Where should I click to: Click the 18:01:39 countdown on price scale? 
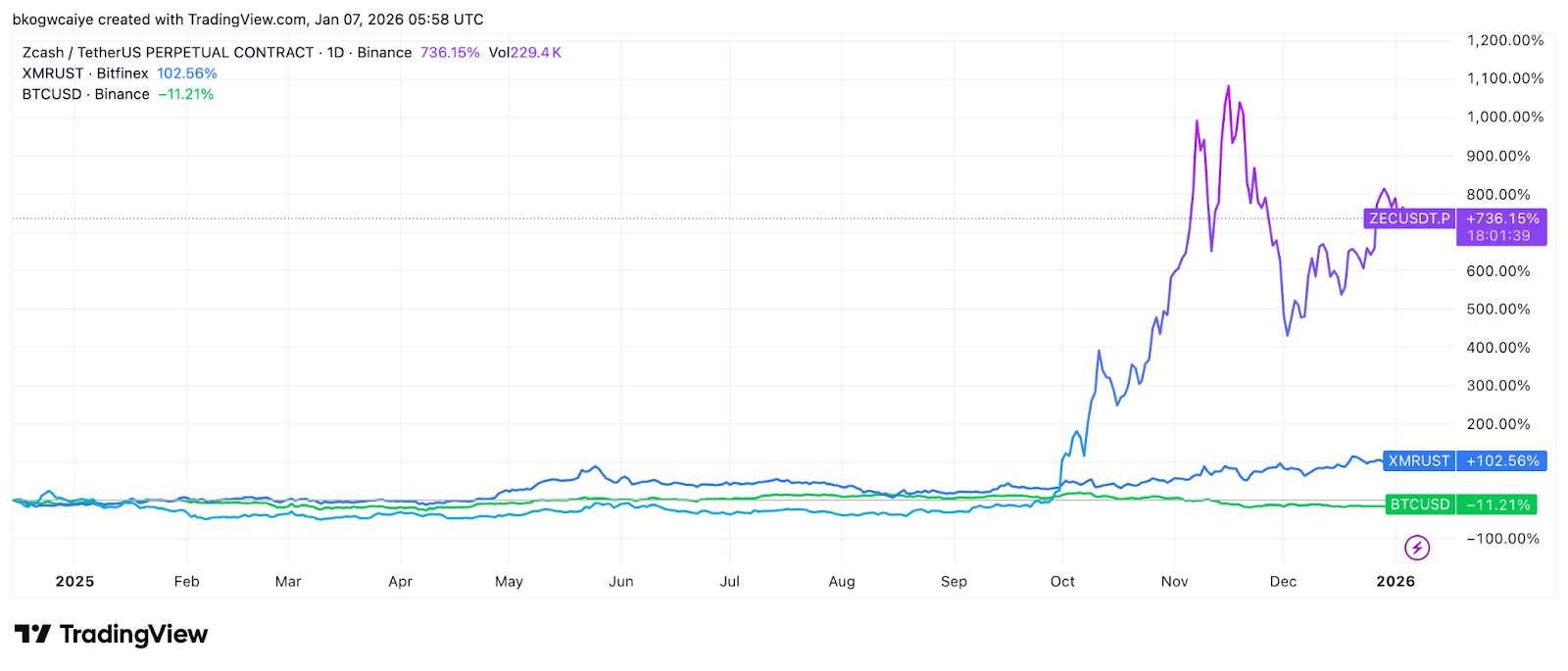[1497, 236]
